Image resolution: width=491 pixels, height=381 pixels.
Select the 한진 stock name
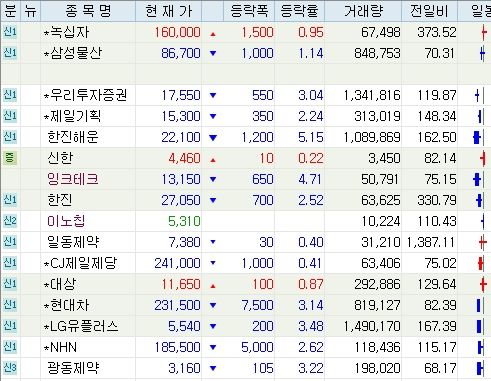pyautogui.click(x=60, y=200)
